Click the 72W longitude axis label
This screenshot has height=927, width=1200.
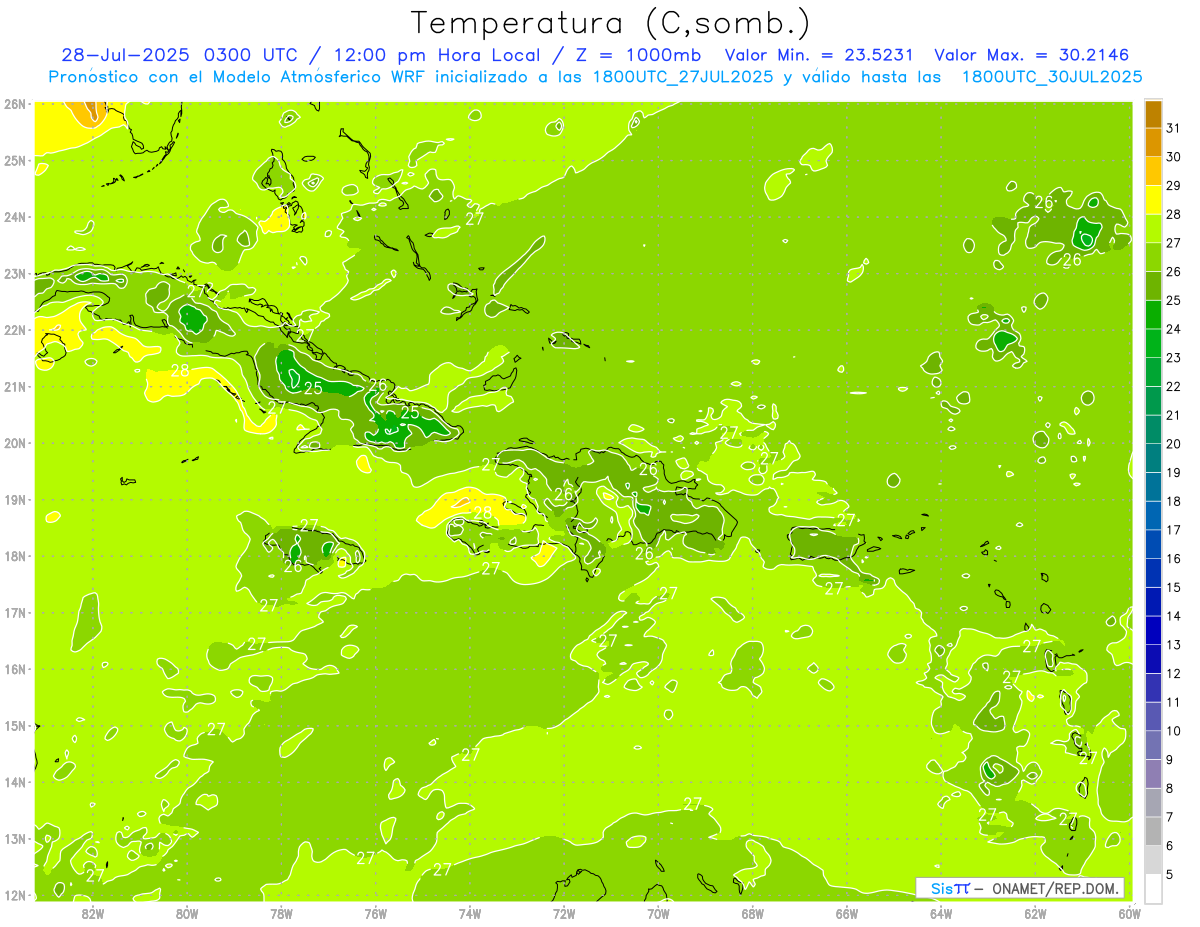[x=564, y=913]
